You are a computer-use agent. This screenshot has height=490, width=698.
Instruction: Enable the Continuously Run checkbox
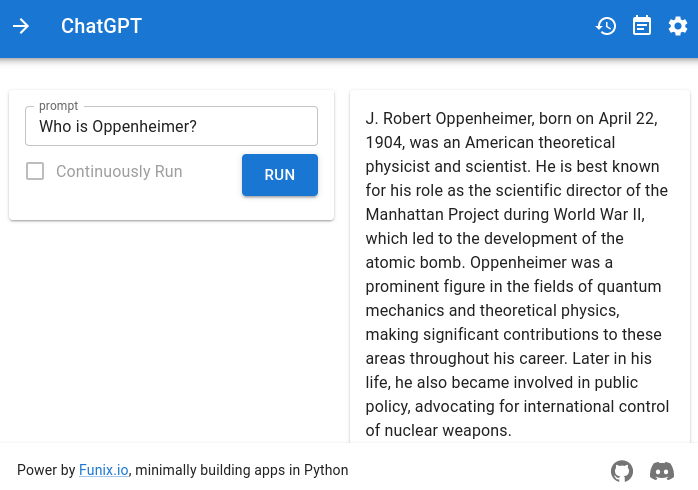click(35, 171)
